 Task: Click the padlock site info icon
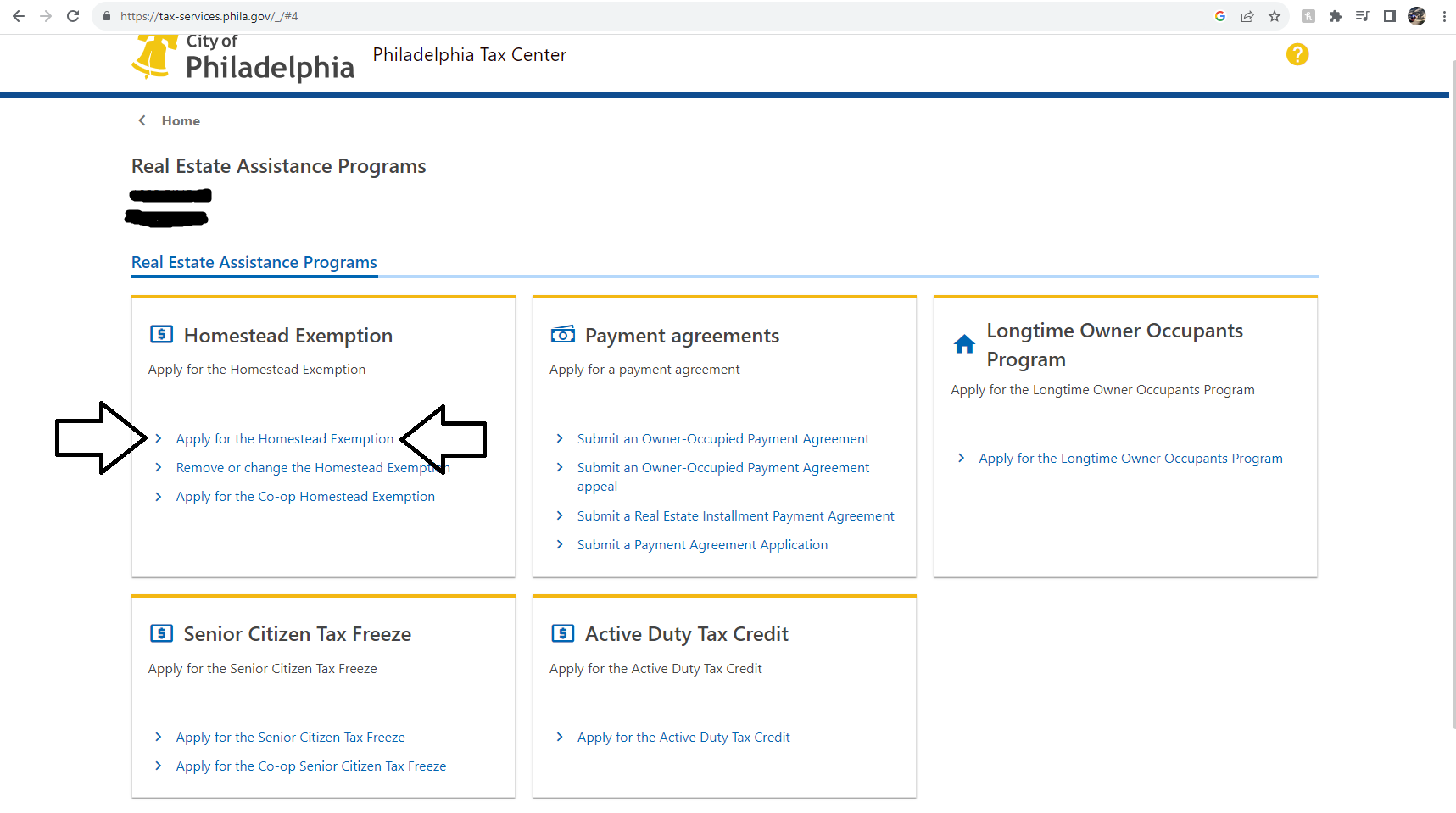[x=107, y=16]
